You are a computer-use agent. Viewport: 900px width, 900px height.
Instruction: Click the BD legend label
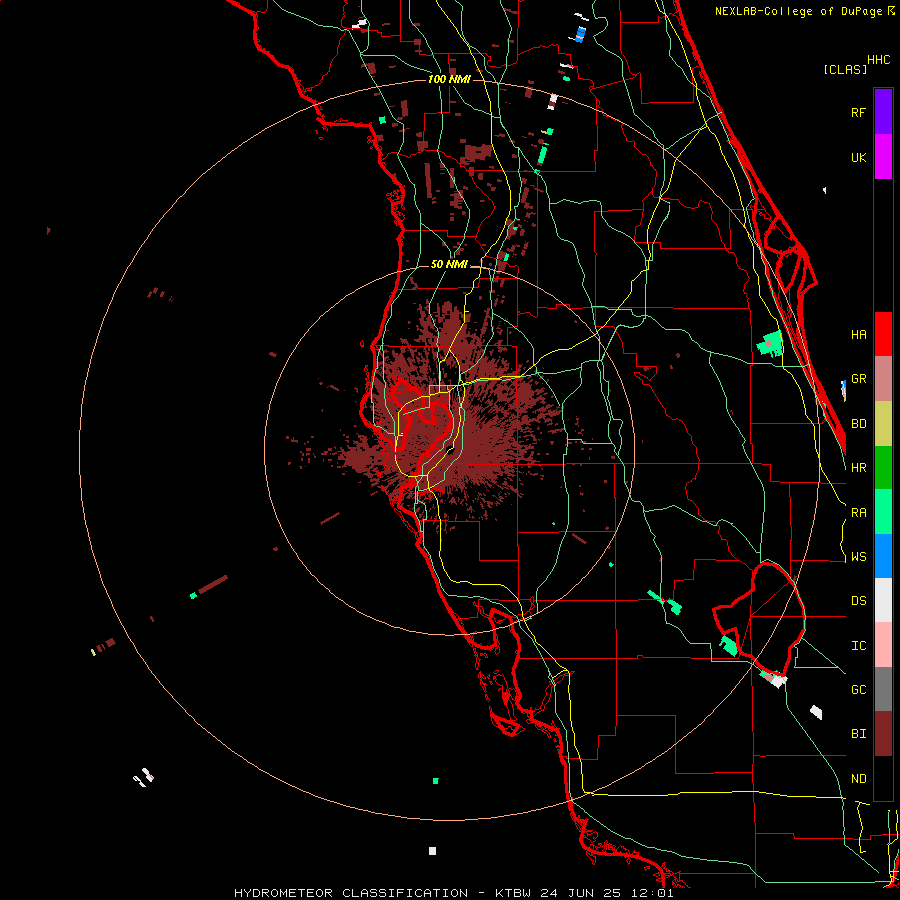pos(858,424)
